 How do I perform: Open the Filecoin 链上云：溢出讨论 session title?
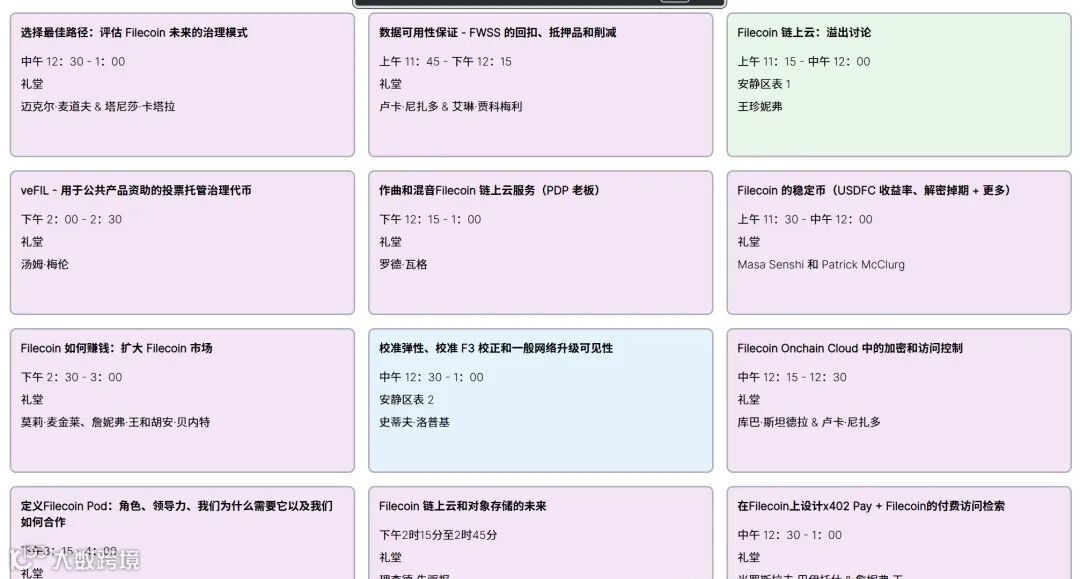pyautogui.click(x=804, y=32)
